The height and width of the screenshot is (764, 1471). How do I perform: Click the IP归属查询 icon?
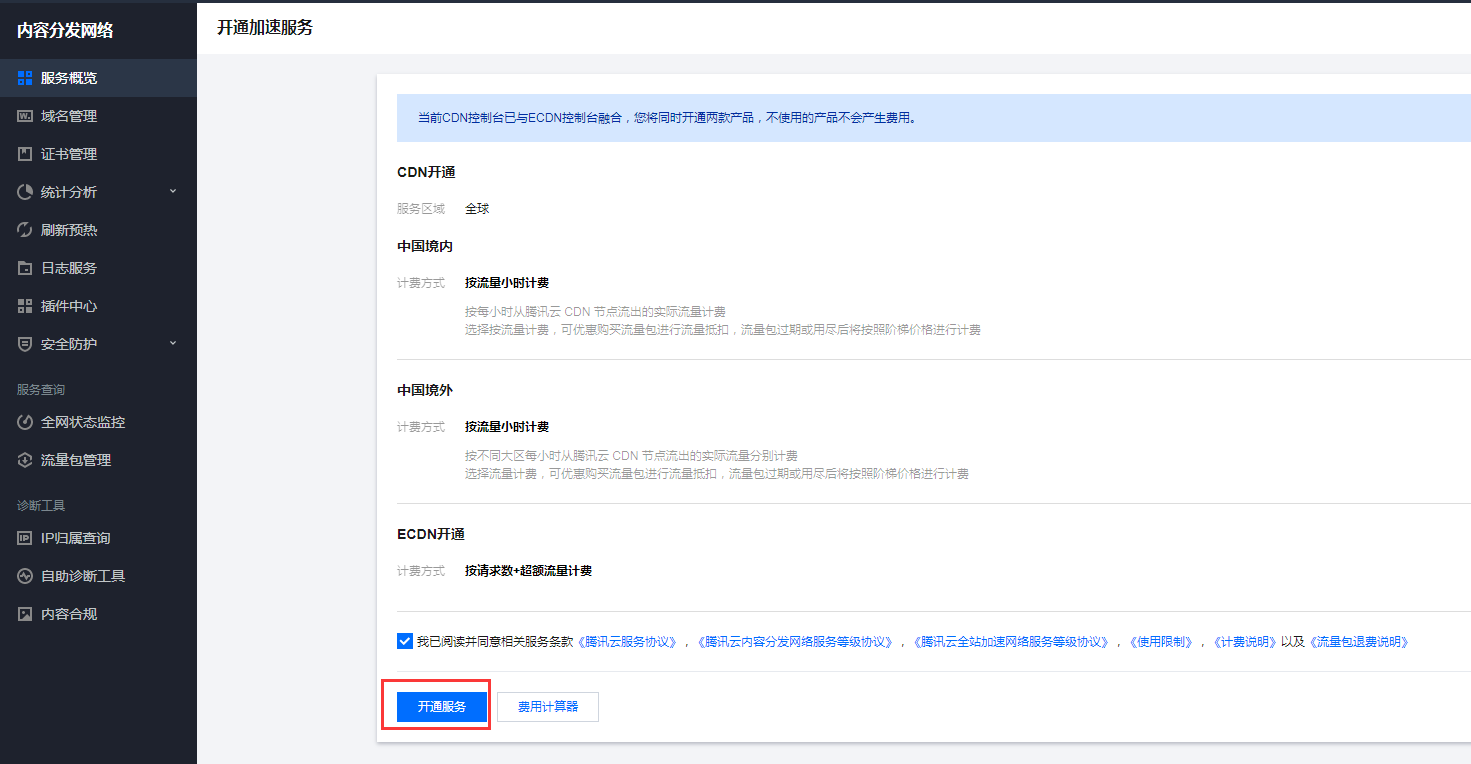25,538
